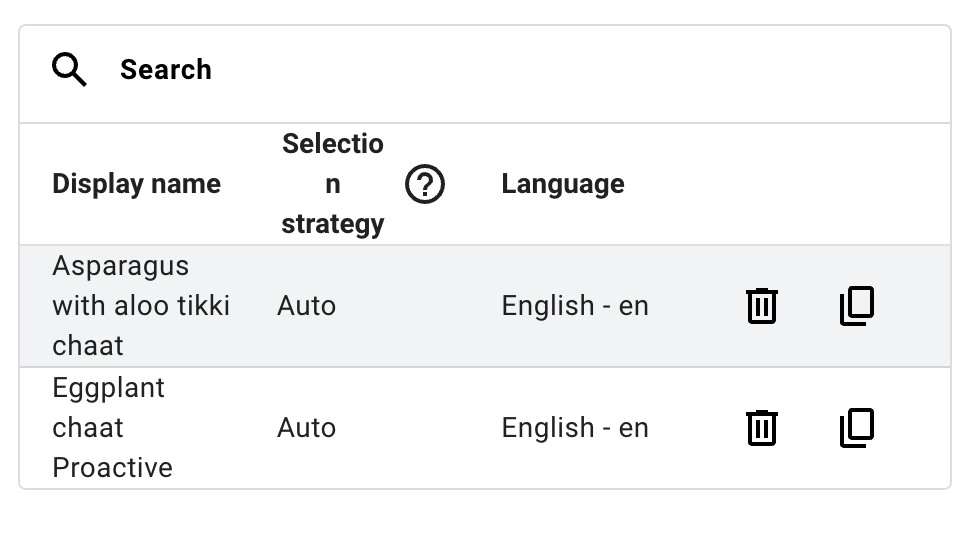The height and width of the screenshot is (538, 978).
Task: Click Auto strategy in the Eggplant row
Action: [x=306, y=428]
